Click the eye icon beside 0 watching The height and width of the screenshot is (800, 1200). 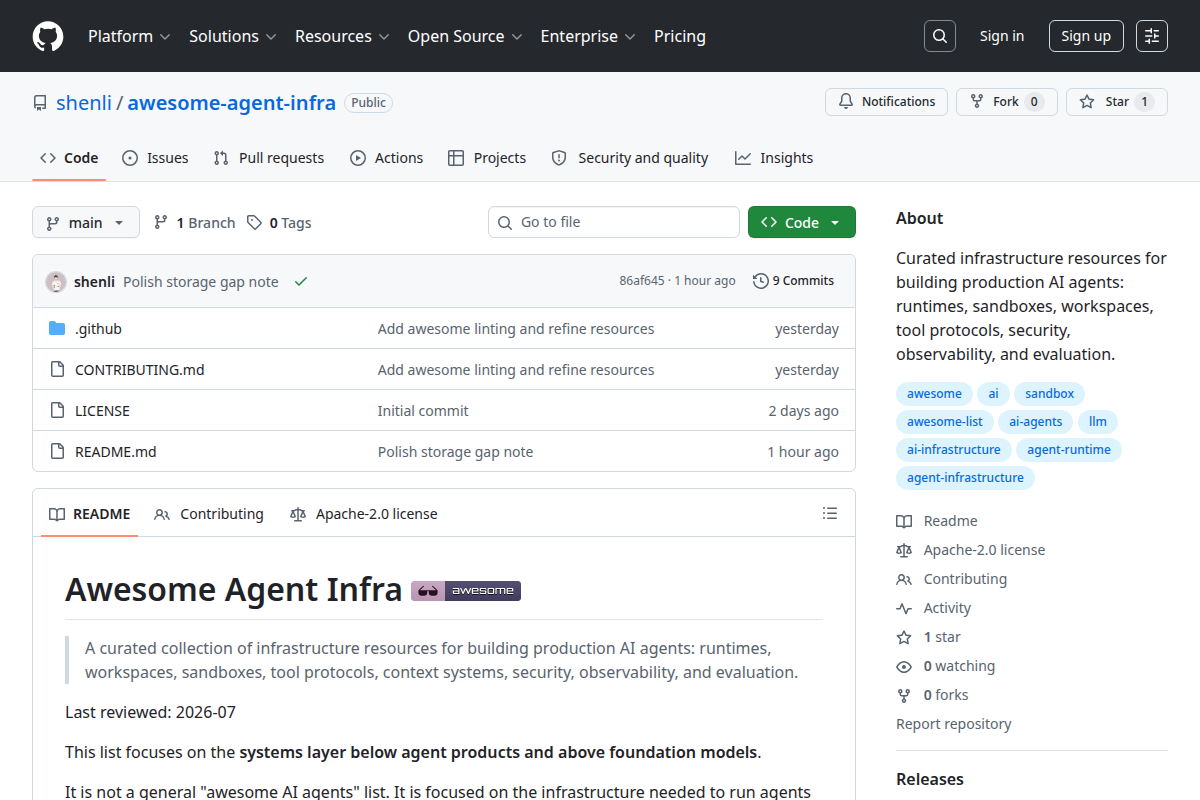click(x=904, y=666)
